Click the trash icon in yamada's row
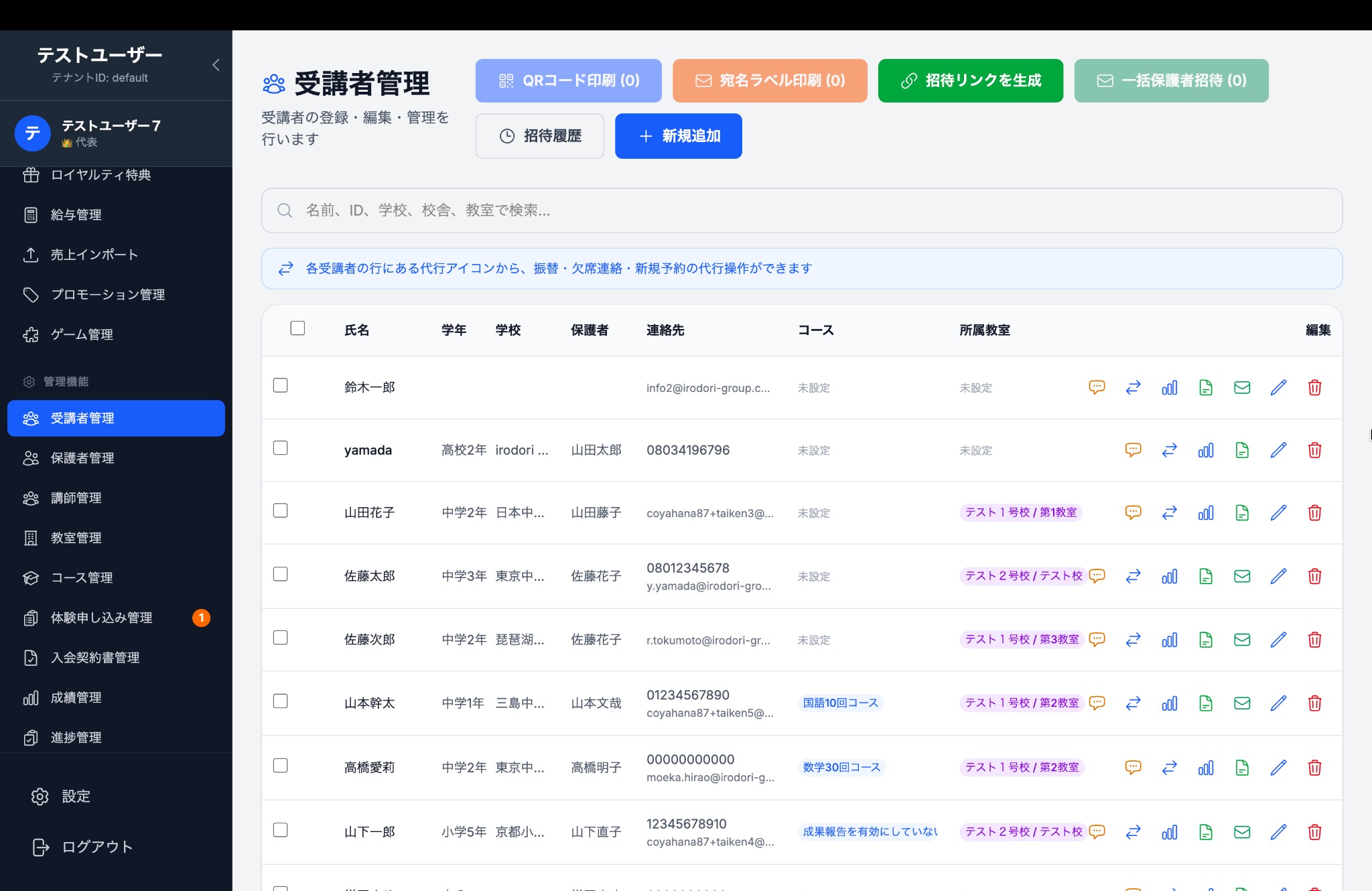This screenshot has height=891, width=1372. [1314, 450]
